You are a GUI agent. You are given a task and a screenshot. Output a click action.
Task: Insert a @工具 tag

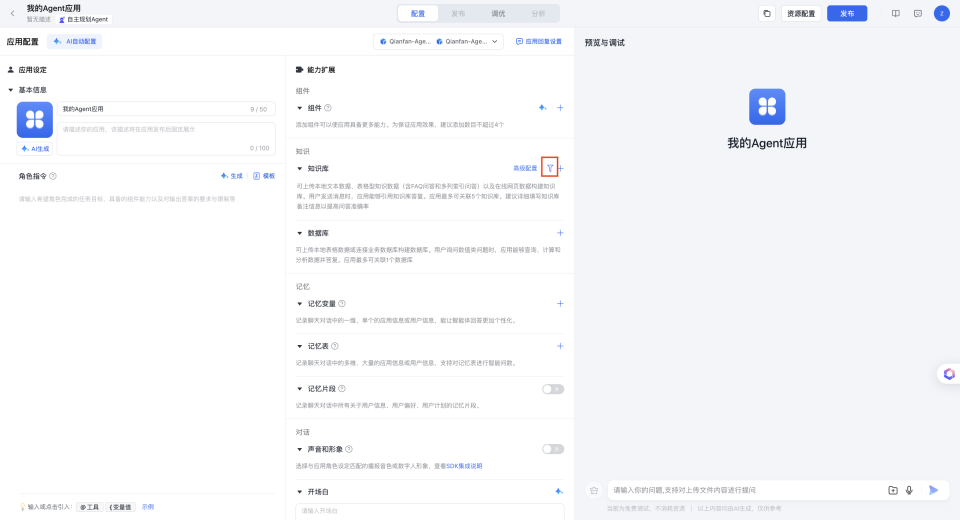pyautogui.click(x=89, y=507)
